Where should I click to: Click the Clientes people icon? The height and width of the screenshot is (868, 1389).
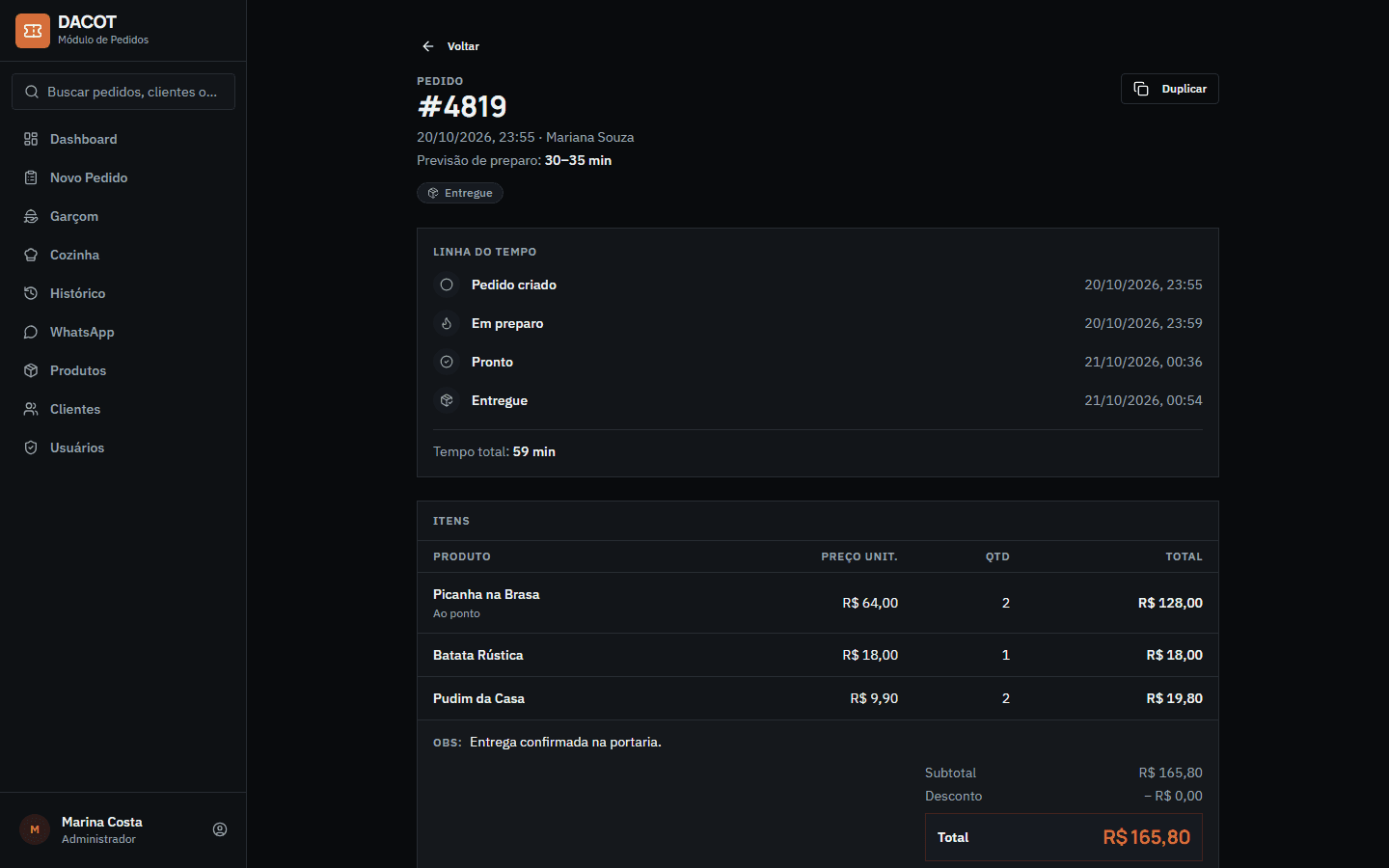pos(31,409)
